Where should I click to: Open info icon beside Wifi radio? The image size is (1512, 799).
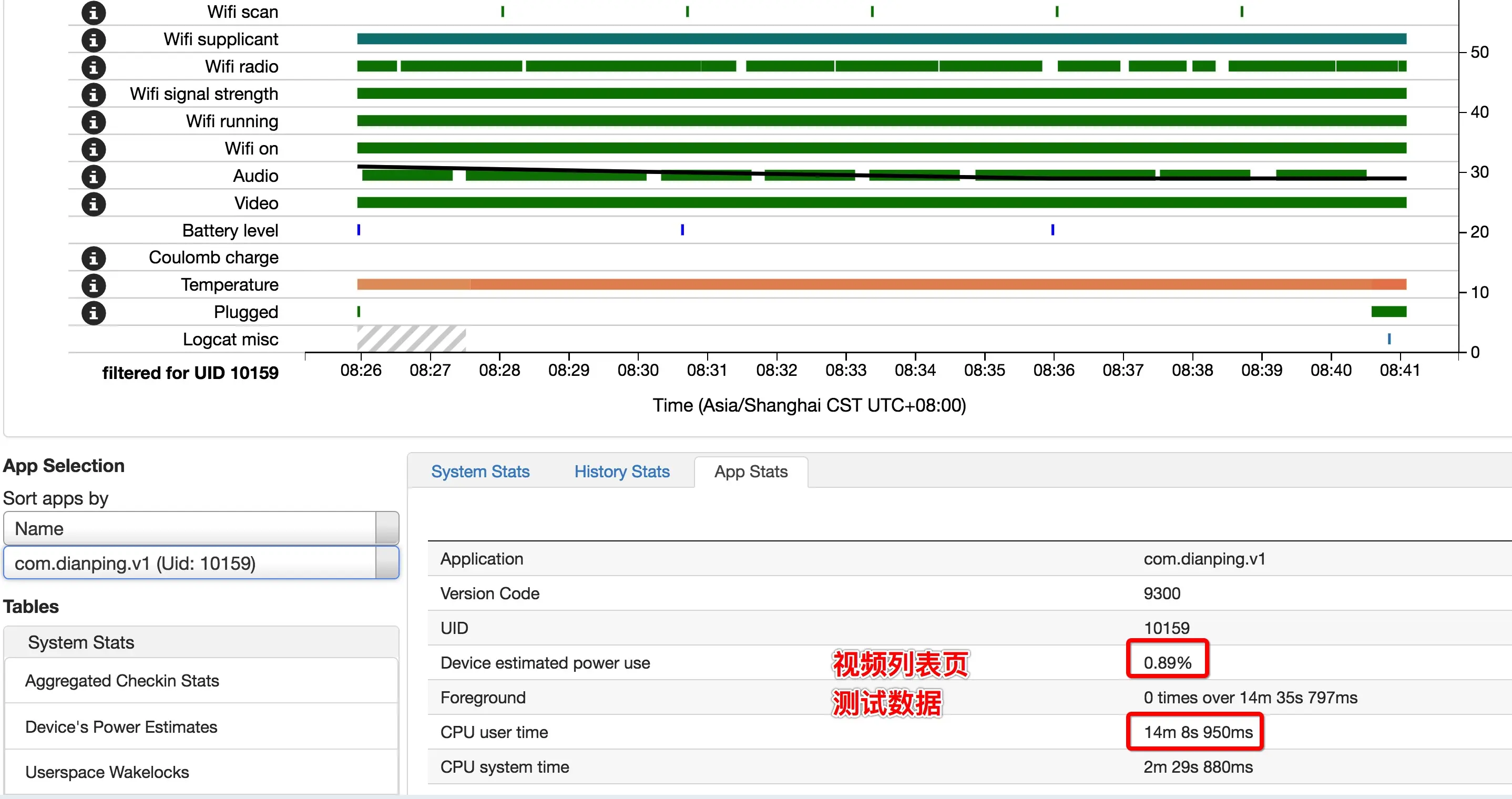click(x=94, y=67)
